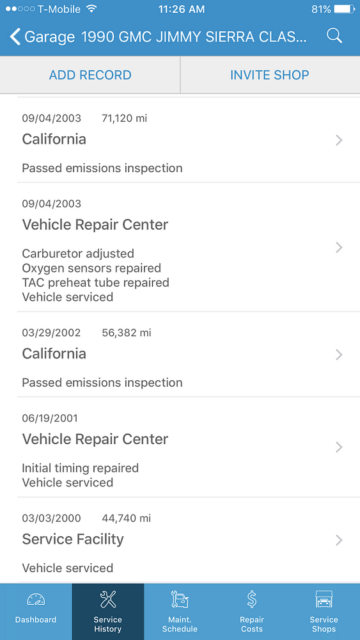
Task: Expand 06/19/2001 Vehicle Repair Center chevron
Action: tap(339, 447)
